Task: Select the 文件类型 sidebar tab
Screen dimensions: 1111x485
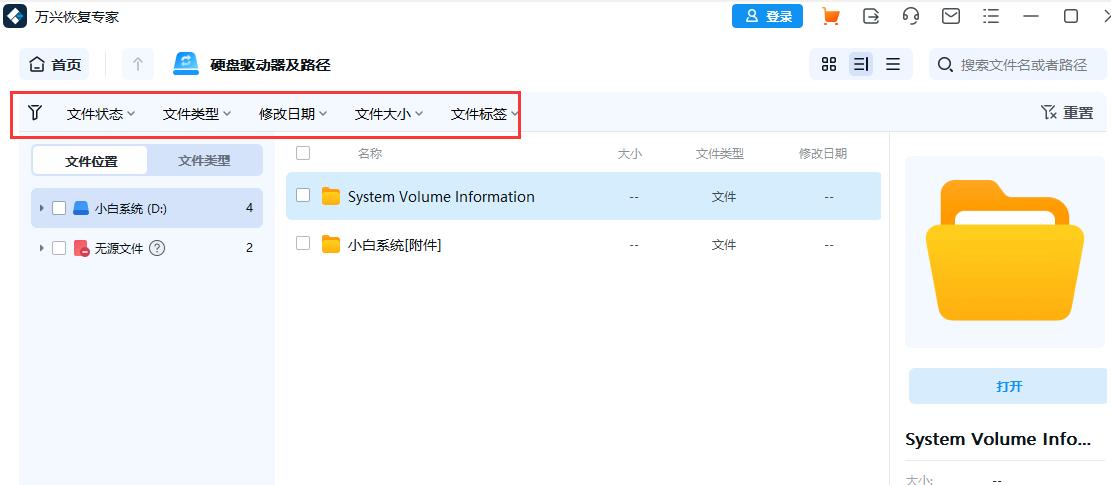Action: [x=204, y=161]
